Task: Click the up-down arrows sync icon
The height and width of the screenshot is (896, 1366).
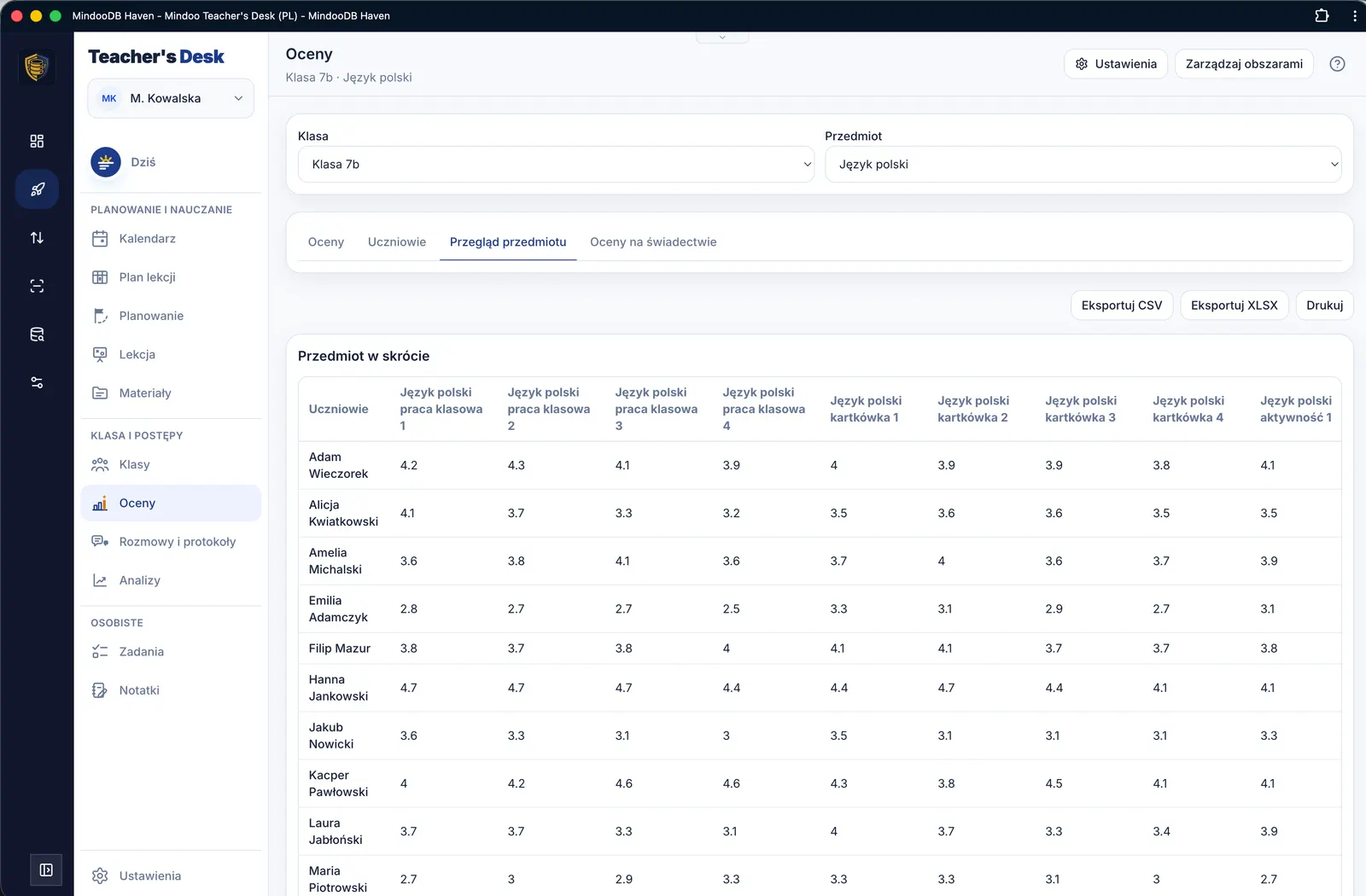Action: 37,238
